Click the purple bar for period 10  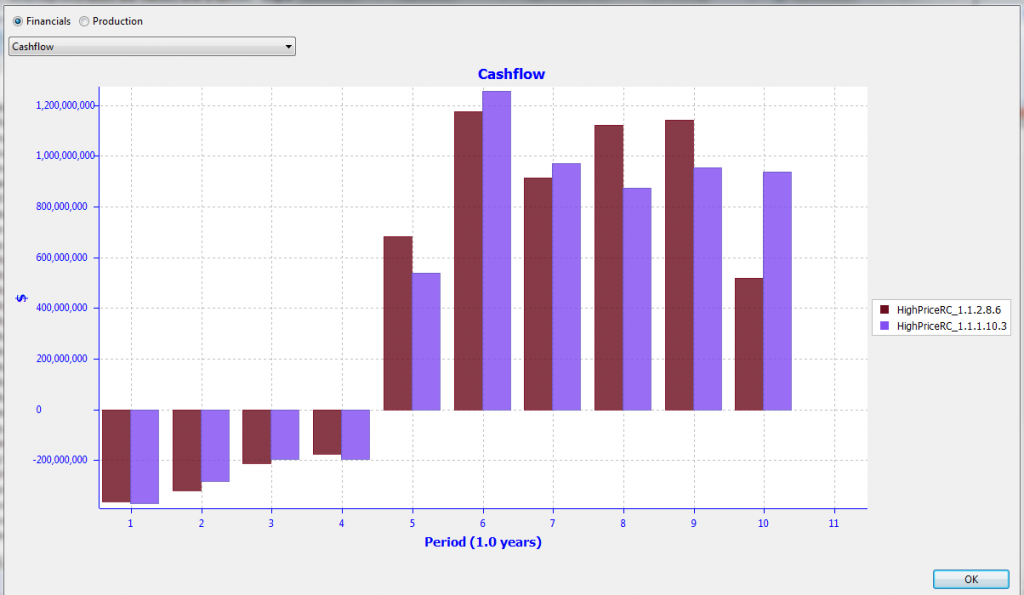click(x=777, y=291)
